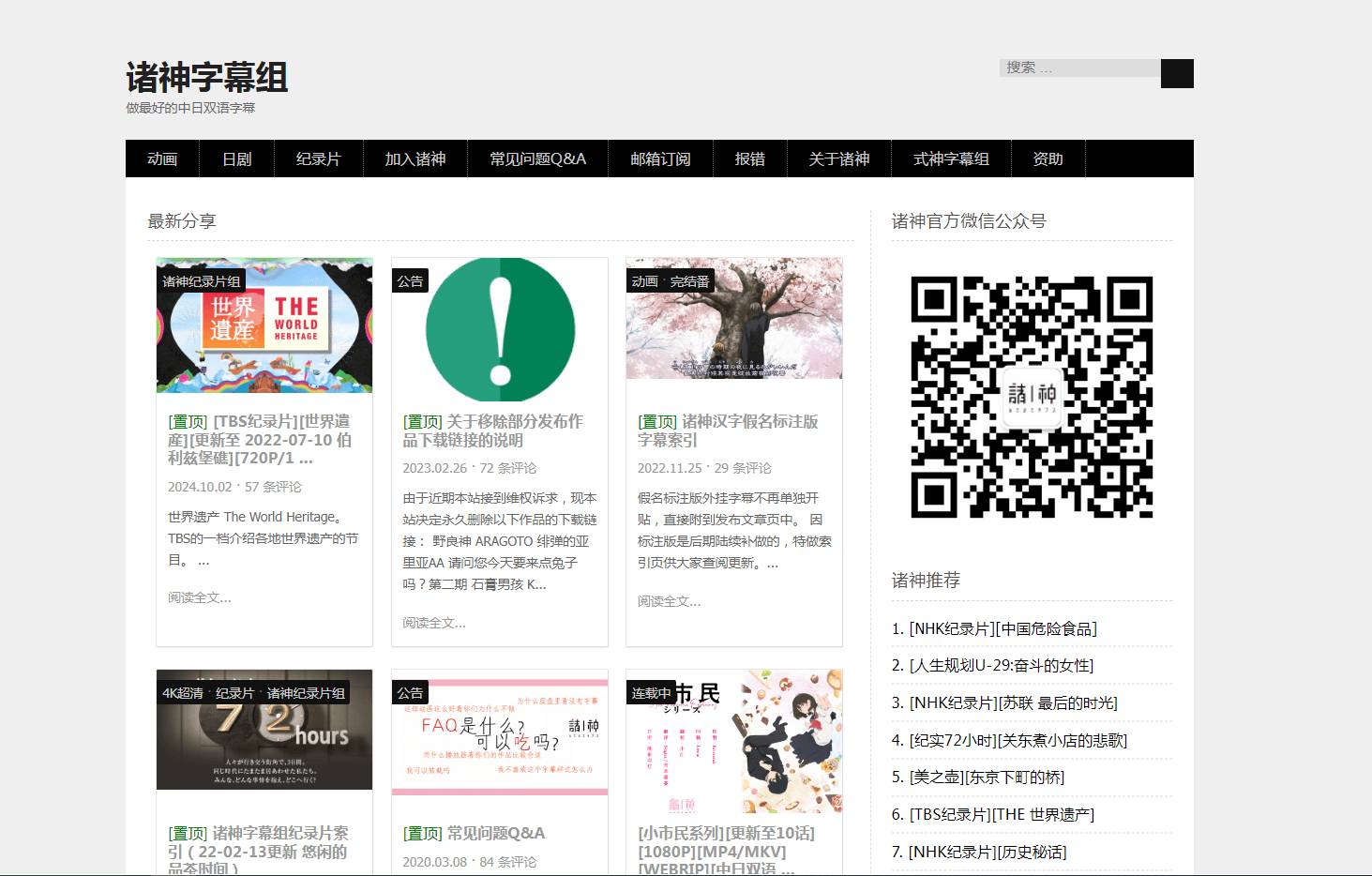This screenshot has width=1372, height=876.
Task: Open the 动画 menu item
Action: [162, 159]
